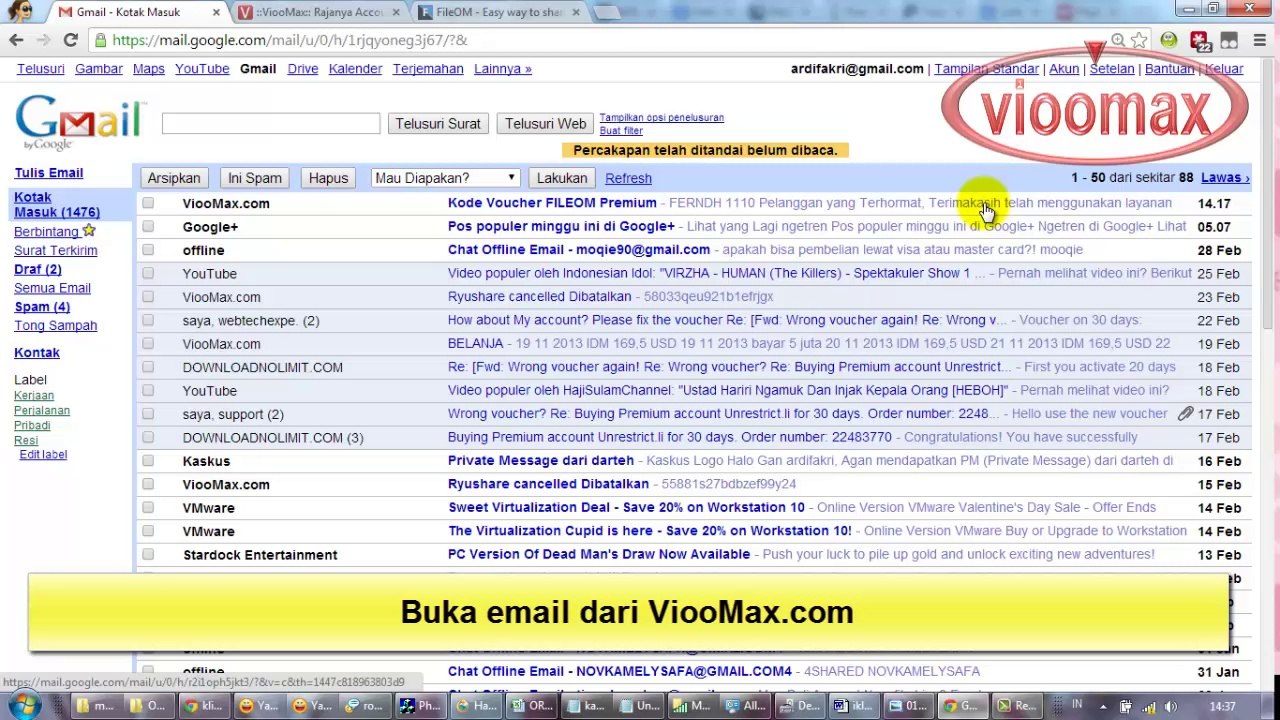The width and height of the screenshot is (1280, 720).
Task: Click the Gmail logo
Action: pyautogui.click(x=80, y=122)
